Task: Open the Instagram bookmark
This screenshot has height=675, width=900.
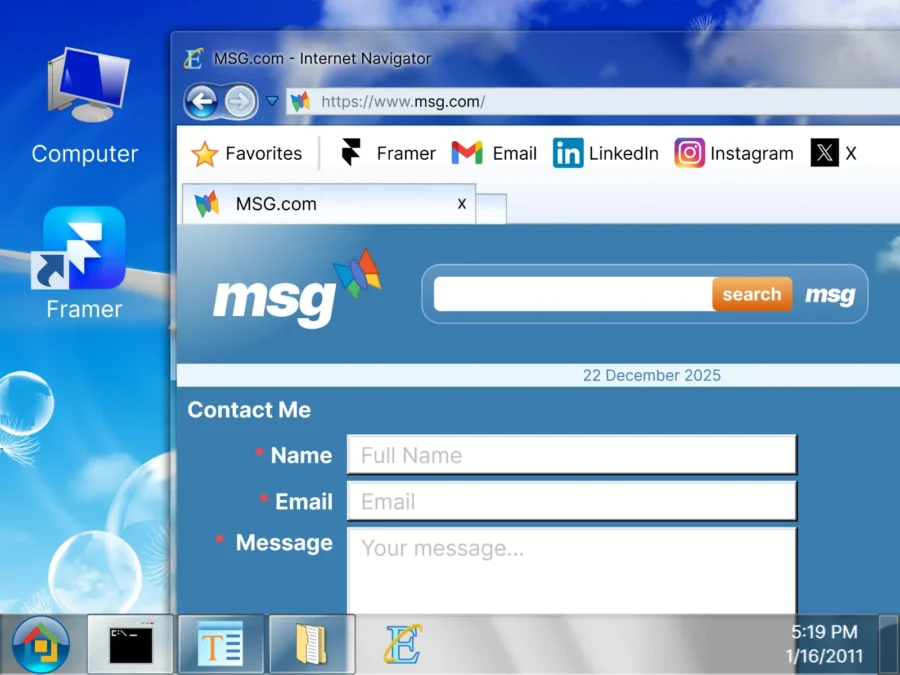Action: click(x=734, y=153)
